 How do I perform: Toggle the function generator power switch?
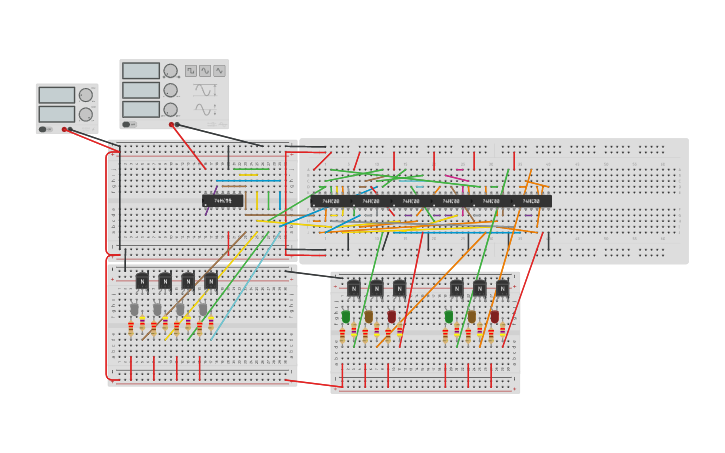point(128,125)
